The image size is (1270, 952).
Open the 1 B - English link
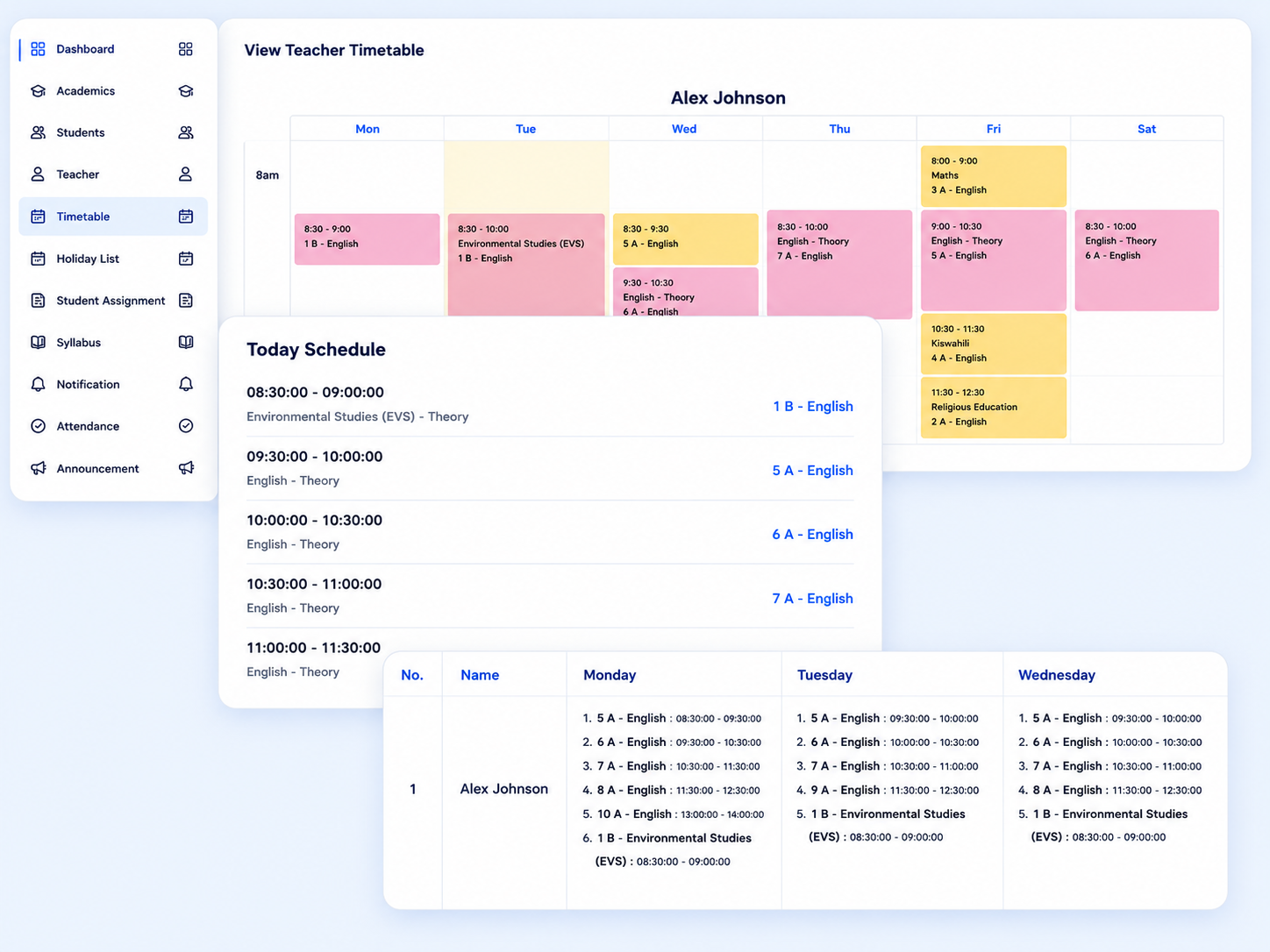[x=813, y=406]
